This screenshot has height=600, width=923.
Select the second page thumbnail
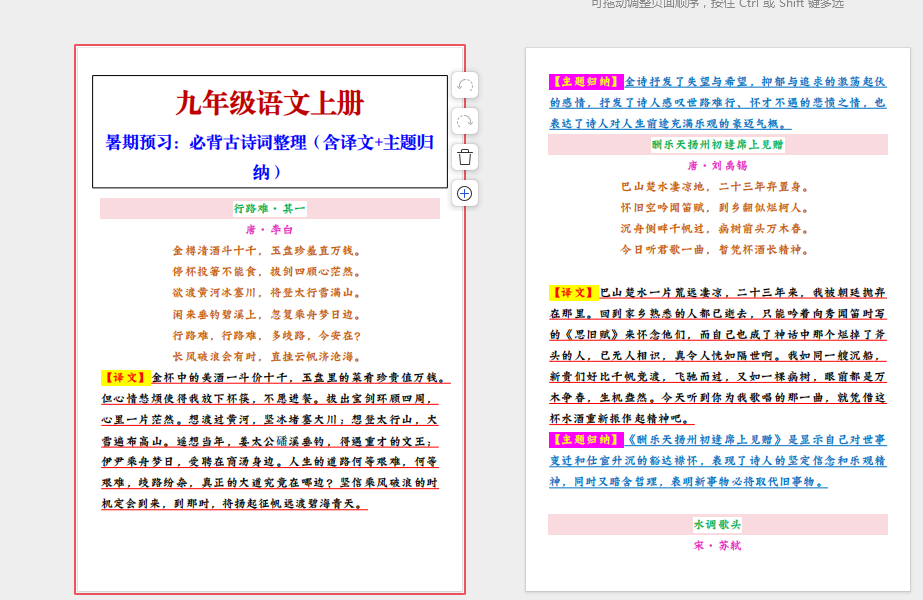[x=717, y=318]
